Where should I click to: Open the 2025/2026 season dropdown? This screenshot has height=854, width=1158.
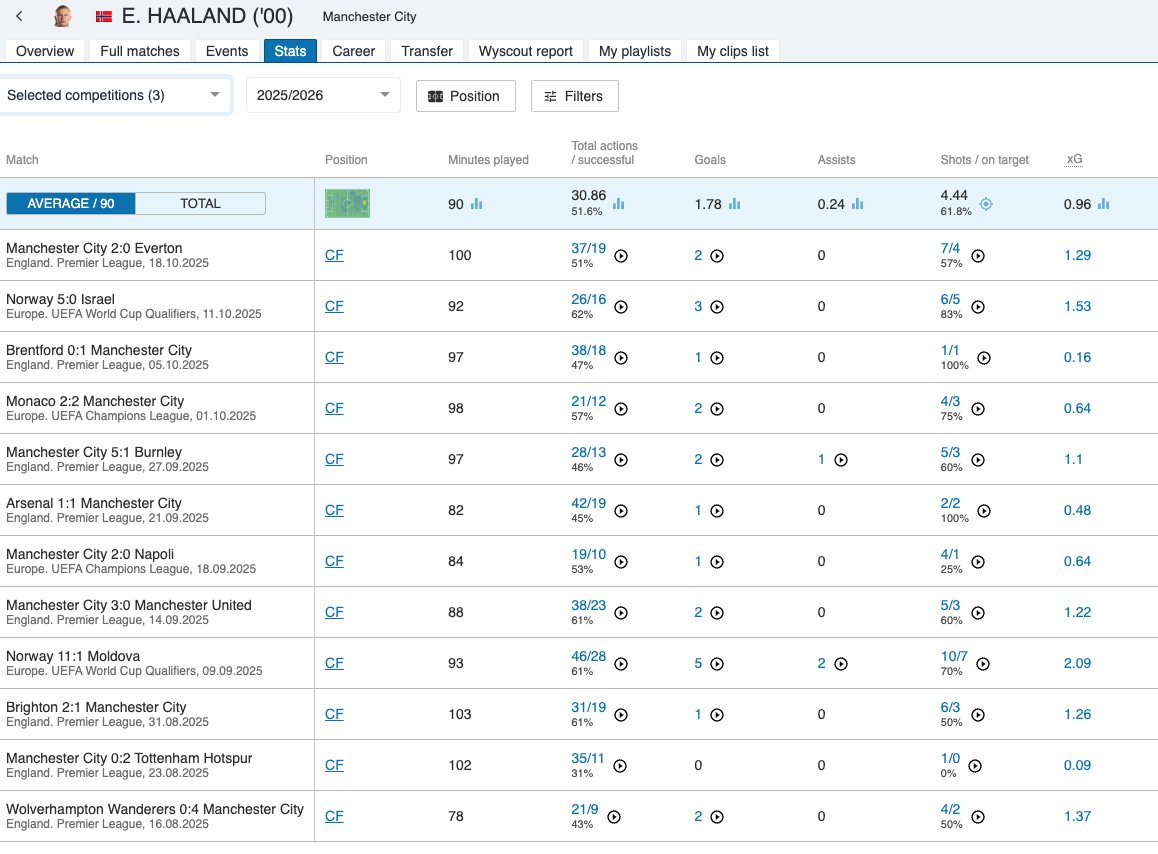(x=323, y=95)
